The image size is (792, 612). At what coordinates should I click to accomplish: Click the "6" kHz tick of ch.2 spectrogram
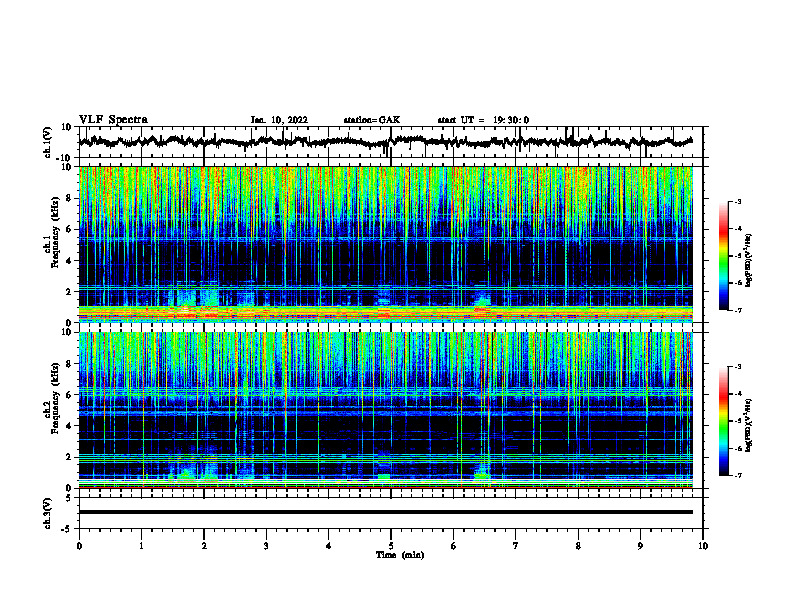click(x=69, y=394)
